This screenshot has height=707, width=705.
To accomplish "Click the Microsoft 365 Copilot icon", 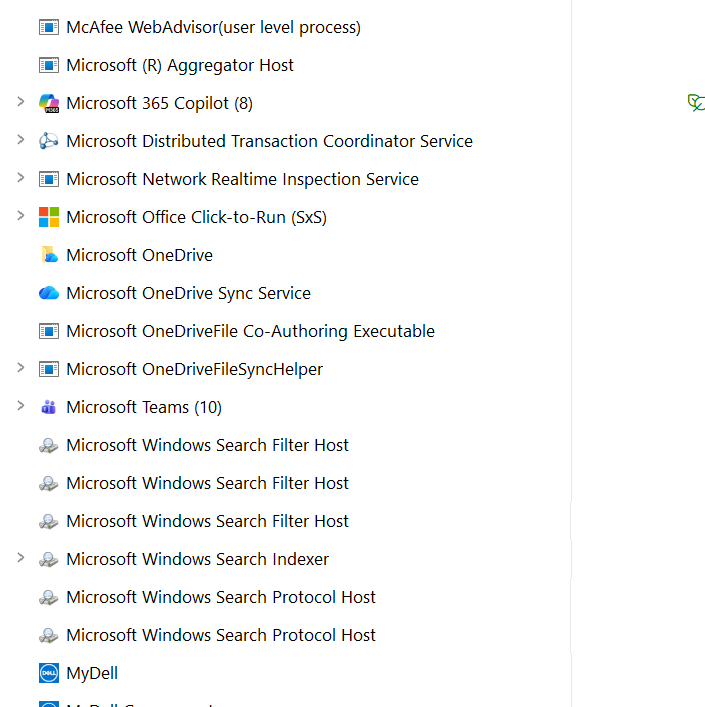I will coord(48,103).
